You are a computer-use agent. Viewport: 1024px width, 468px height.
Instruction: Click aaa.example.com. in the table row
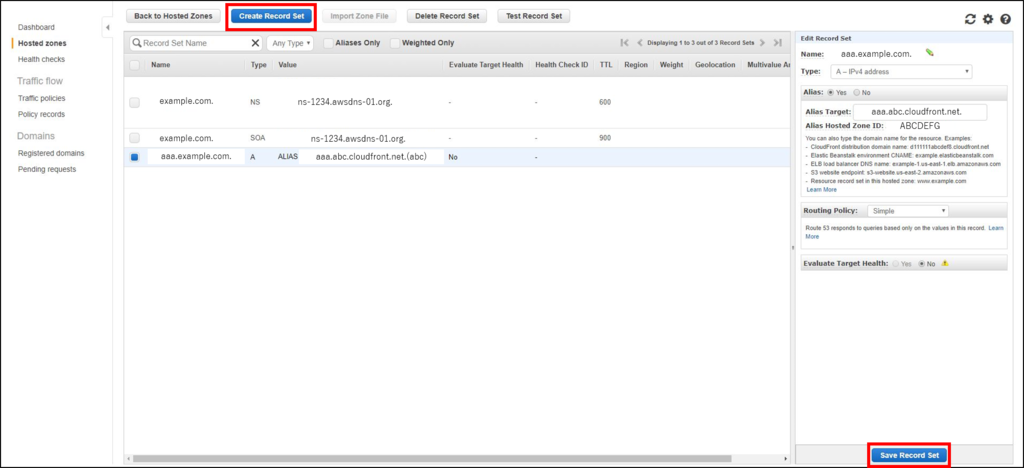click(196, 157)
